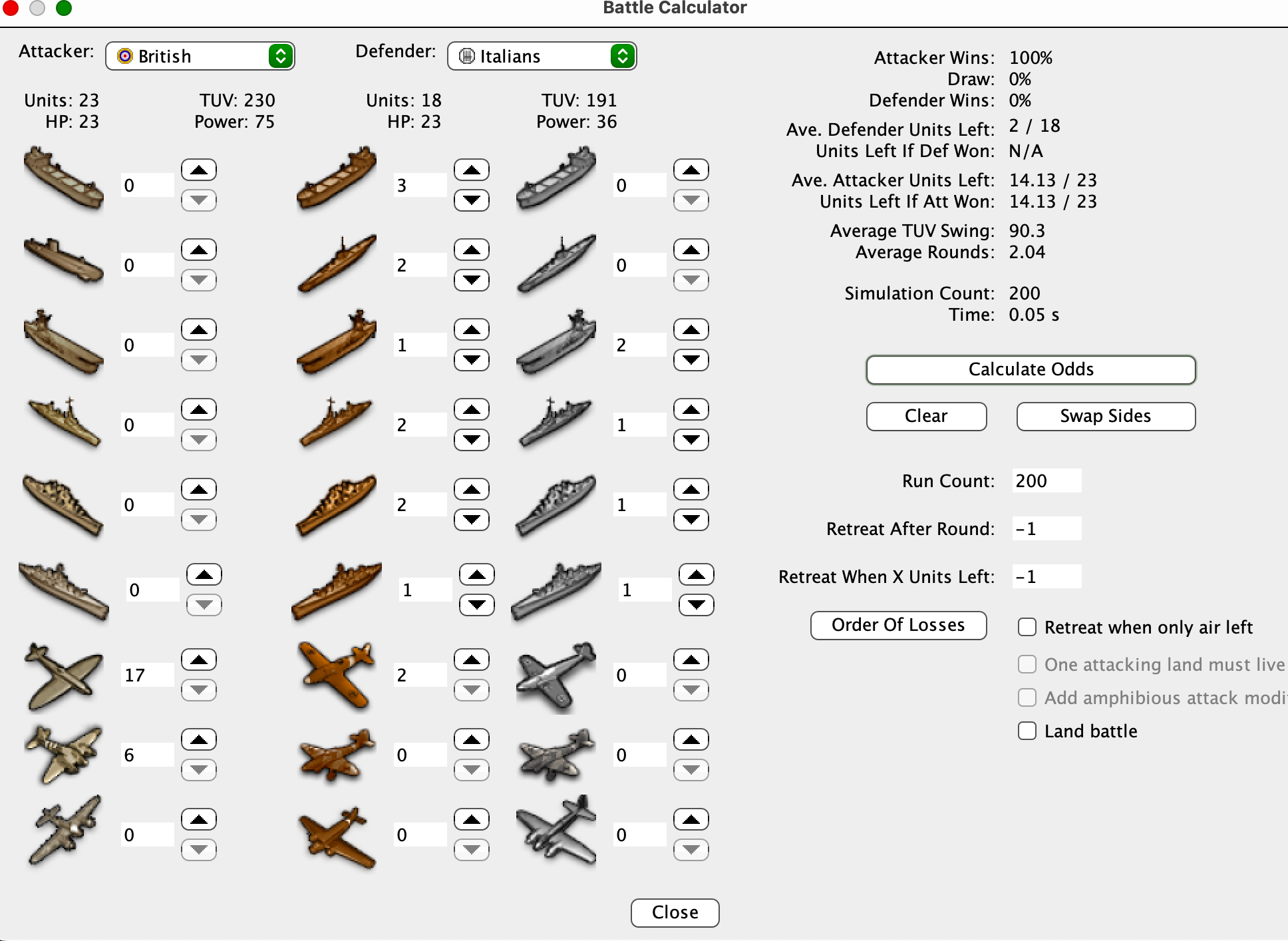Click the British tactical bomber icon
The width and height of the screenshot is (1288, 941).
pos(63,754)
